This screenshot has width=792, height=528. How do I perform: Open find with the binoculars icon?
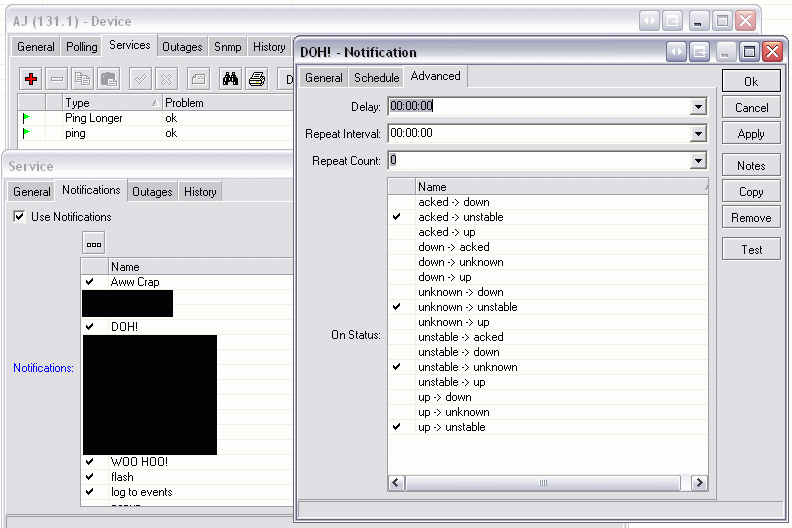(230, 79)
